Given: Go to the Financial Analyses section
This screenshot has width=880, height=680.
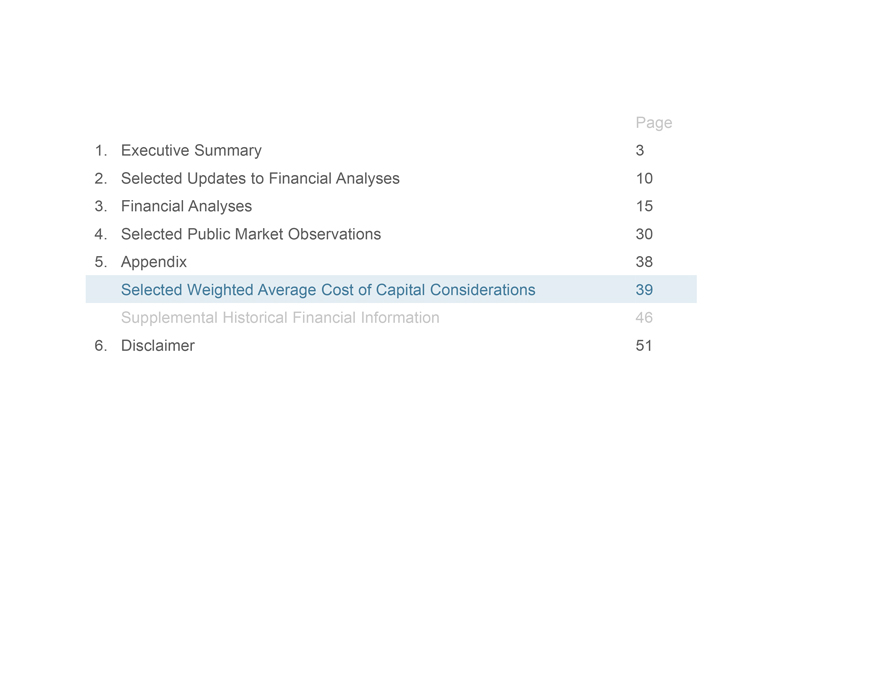Looking at the screenshot, I should [186, 207].
